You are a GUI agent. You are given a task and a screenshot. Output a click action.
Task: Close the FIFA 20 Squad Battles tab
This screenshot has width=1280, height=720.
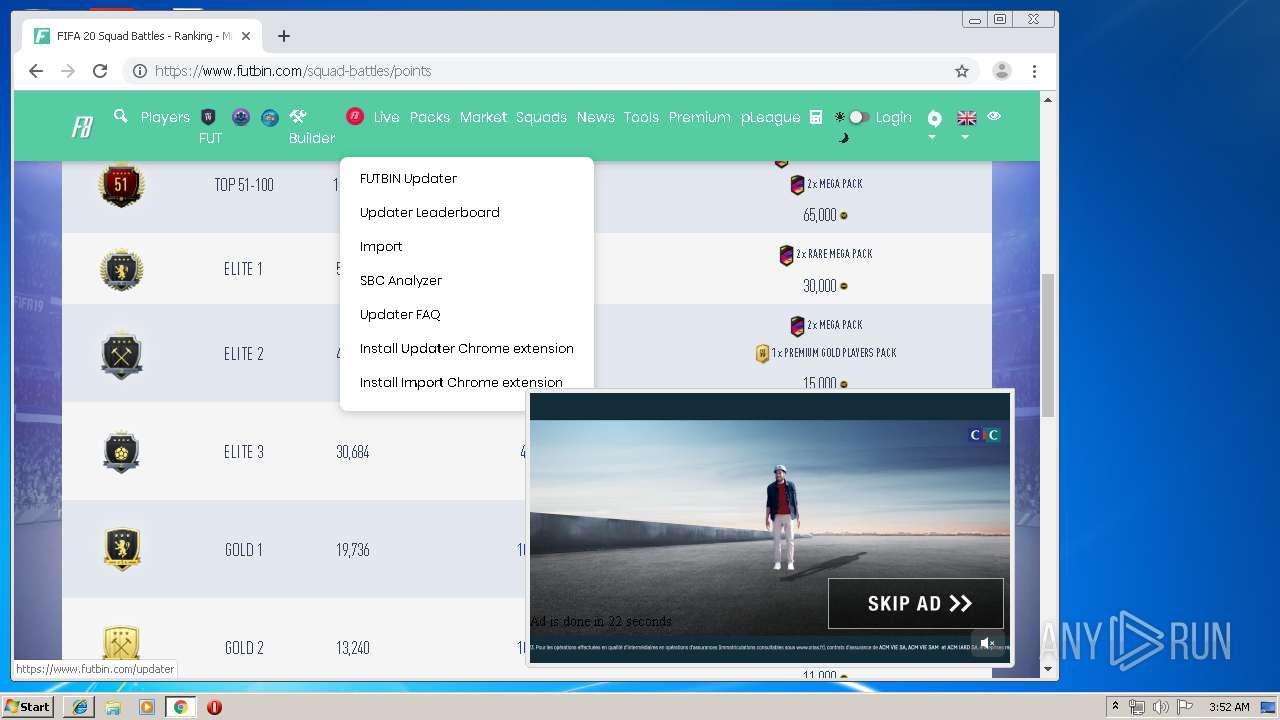tap(246, 36)
